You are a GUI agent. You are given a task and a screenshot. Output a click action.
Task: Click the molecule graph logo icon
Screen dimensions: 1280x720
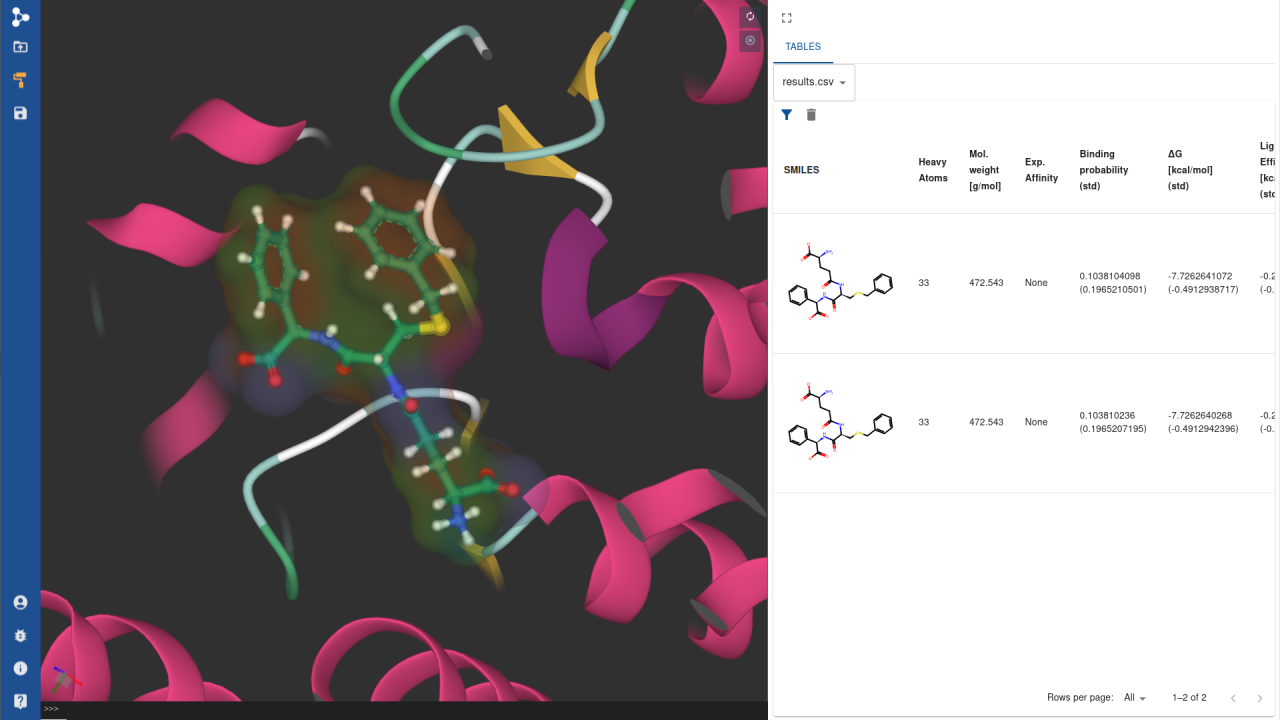20,16
